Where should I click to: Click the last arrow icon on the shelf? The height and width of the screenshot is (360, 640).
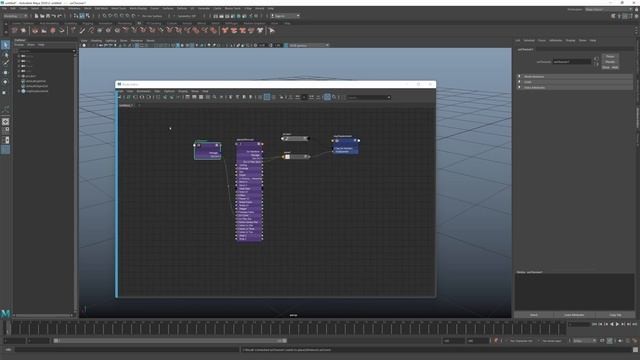click(x=272, y=30)
